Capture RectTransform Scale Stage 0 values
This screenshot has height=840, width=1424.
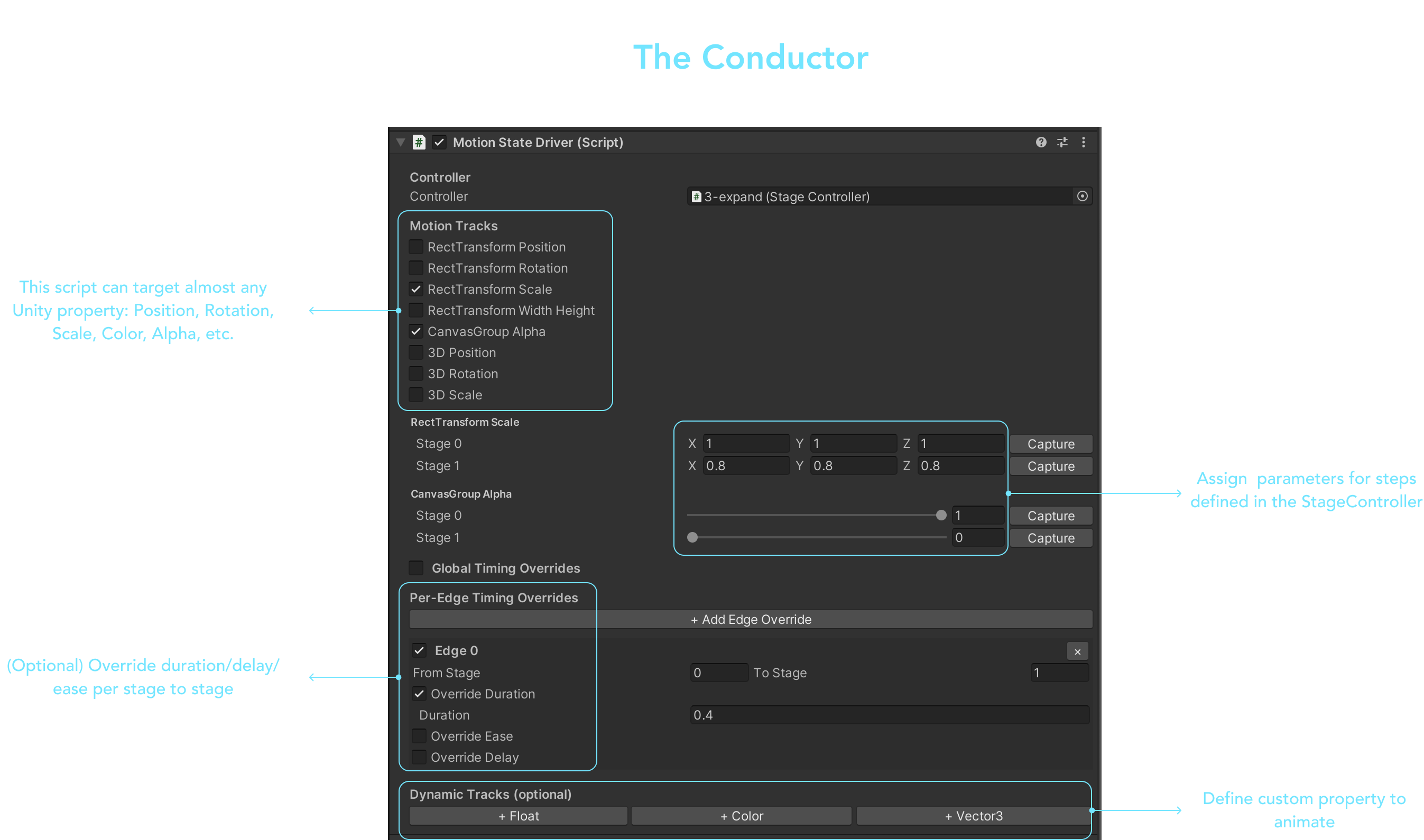[1050, 444]
